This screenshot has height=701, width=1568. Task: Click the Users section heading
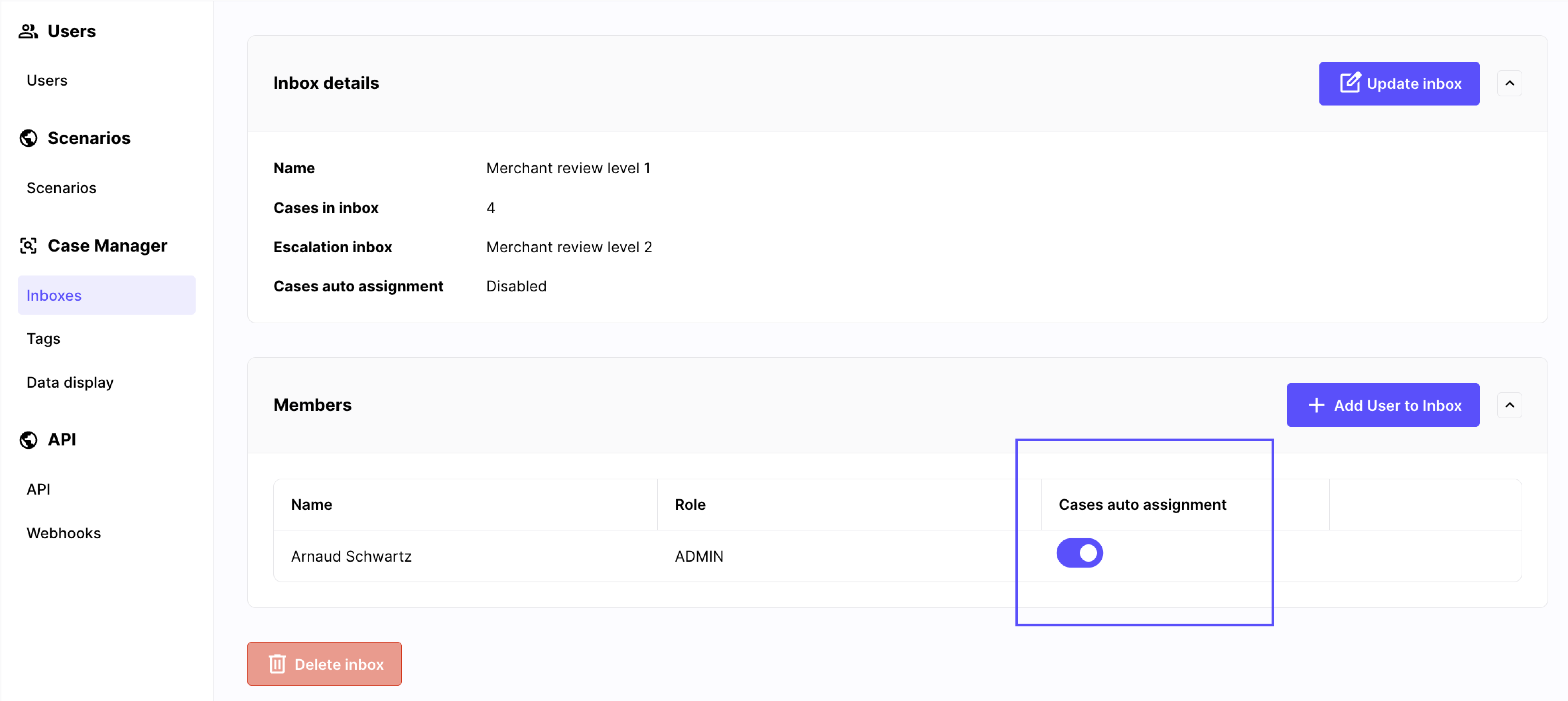click(x=72, y=31)
